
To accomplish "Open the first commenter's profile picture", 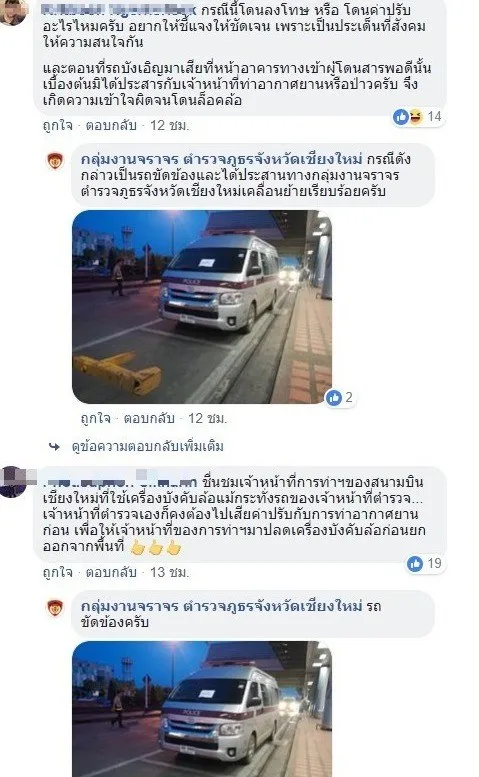I will click(13, 11).
